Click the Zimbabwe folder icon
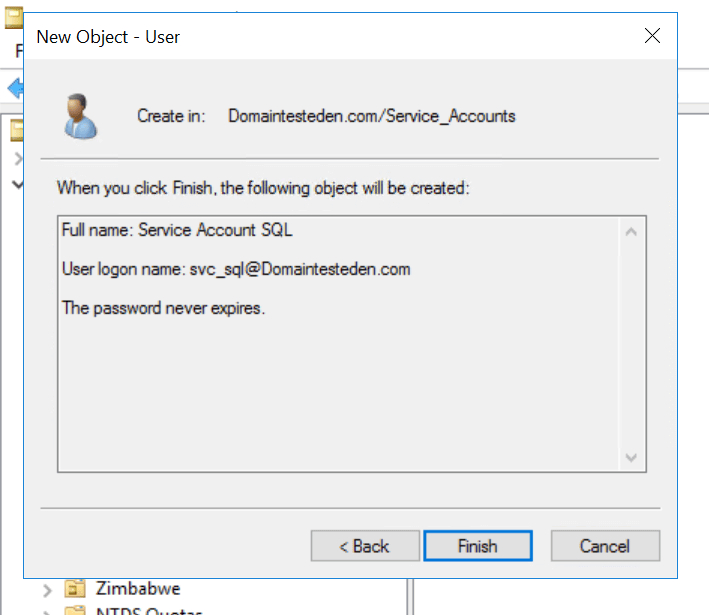 75,589
